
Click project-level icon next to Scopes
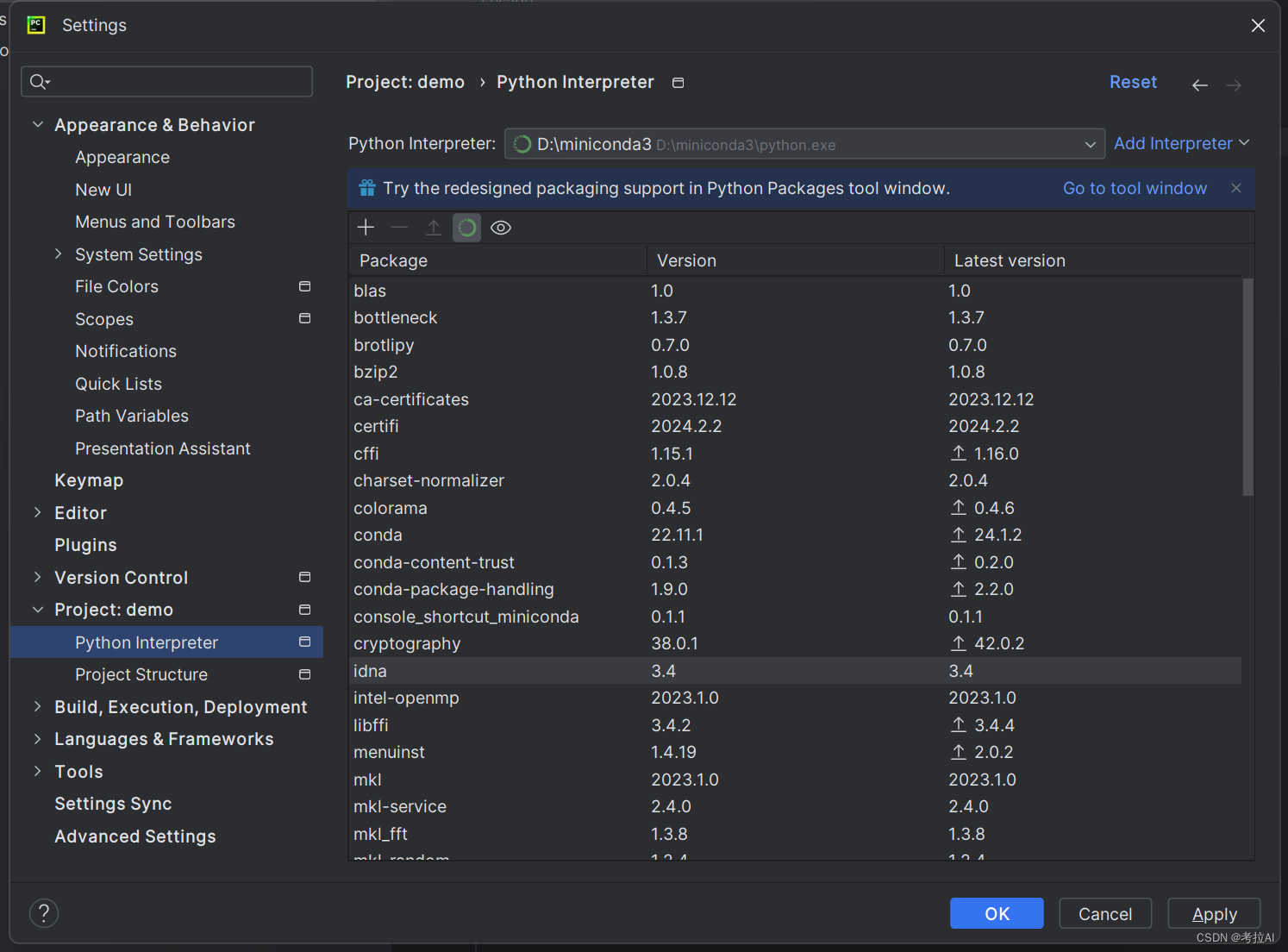[x=304, y=318]
